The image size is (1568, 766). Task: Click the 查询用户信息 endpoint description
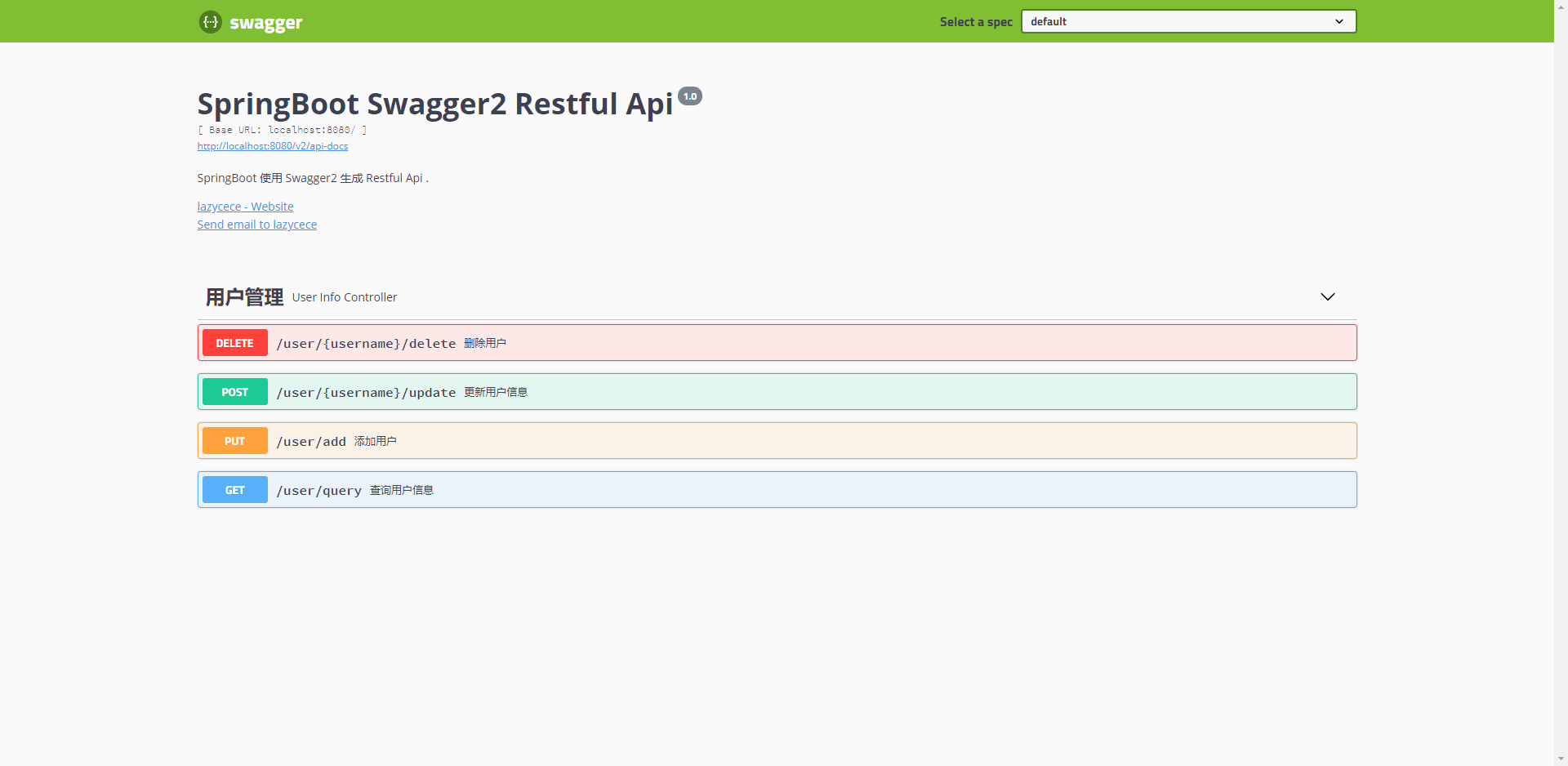point(402,490)
